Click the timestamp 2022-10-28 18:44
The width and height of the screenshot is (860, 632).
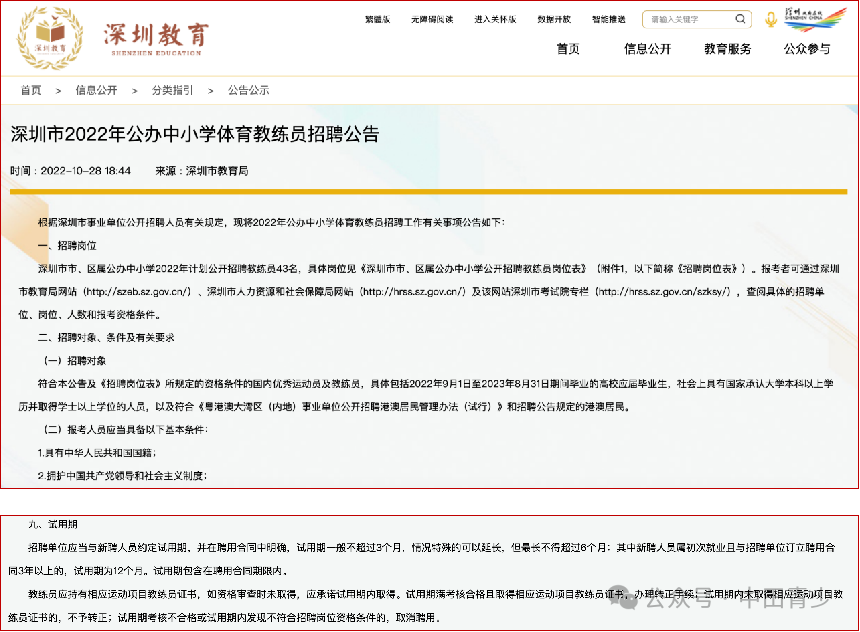86,171
